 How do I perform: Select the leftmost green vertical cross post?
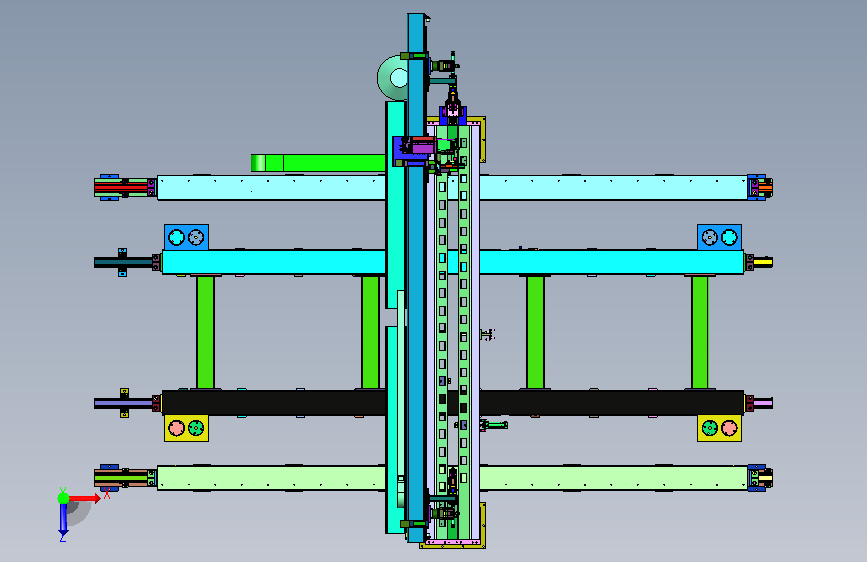205,332
